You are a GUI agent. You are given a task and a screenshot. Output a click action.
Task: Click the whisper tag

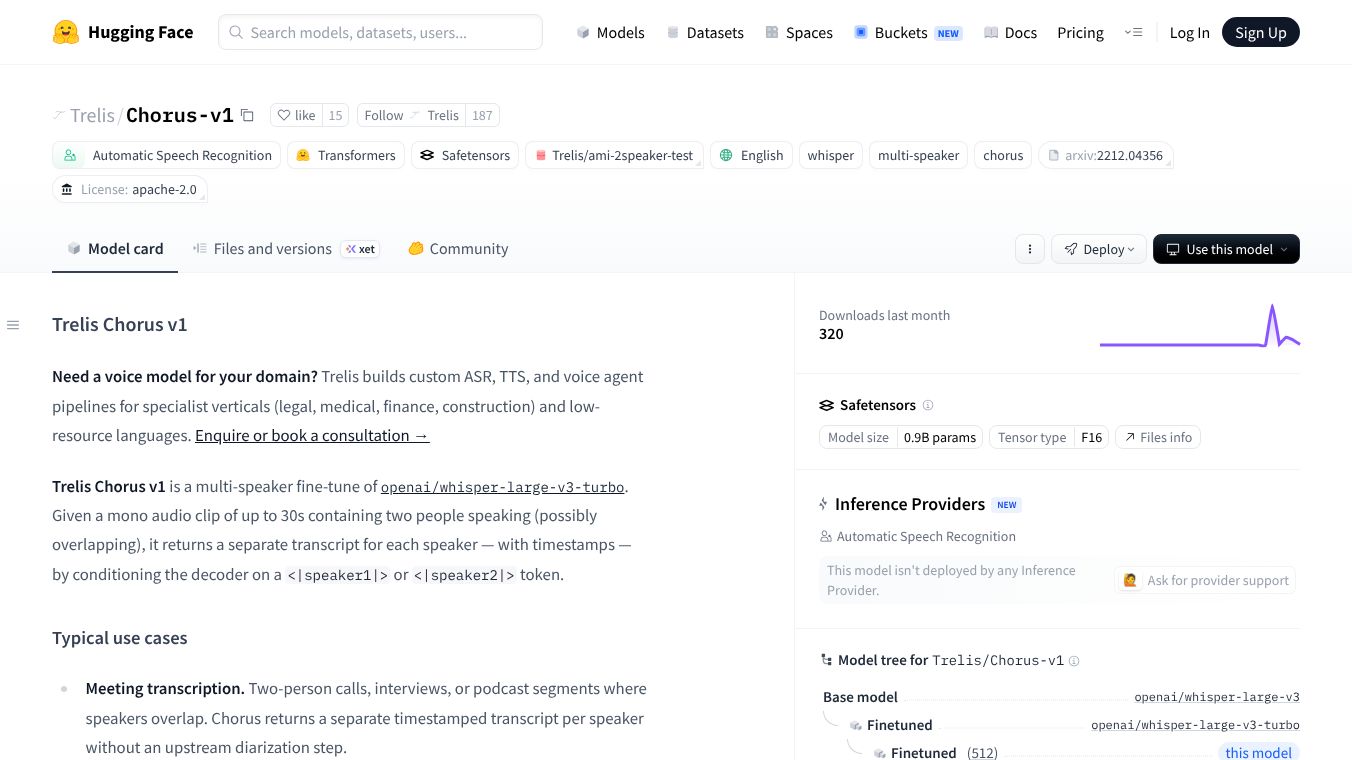pyautogui.click(x=831, y=155)
